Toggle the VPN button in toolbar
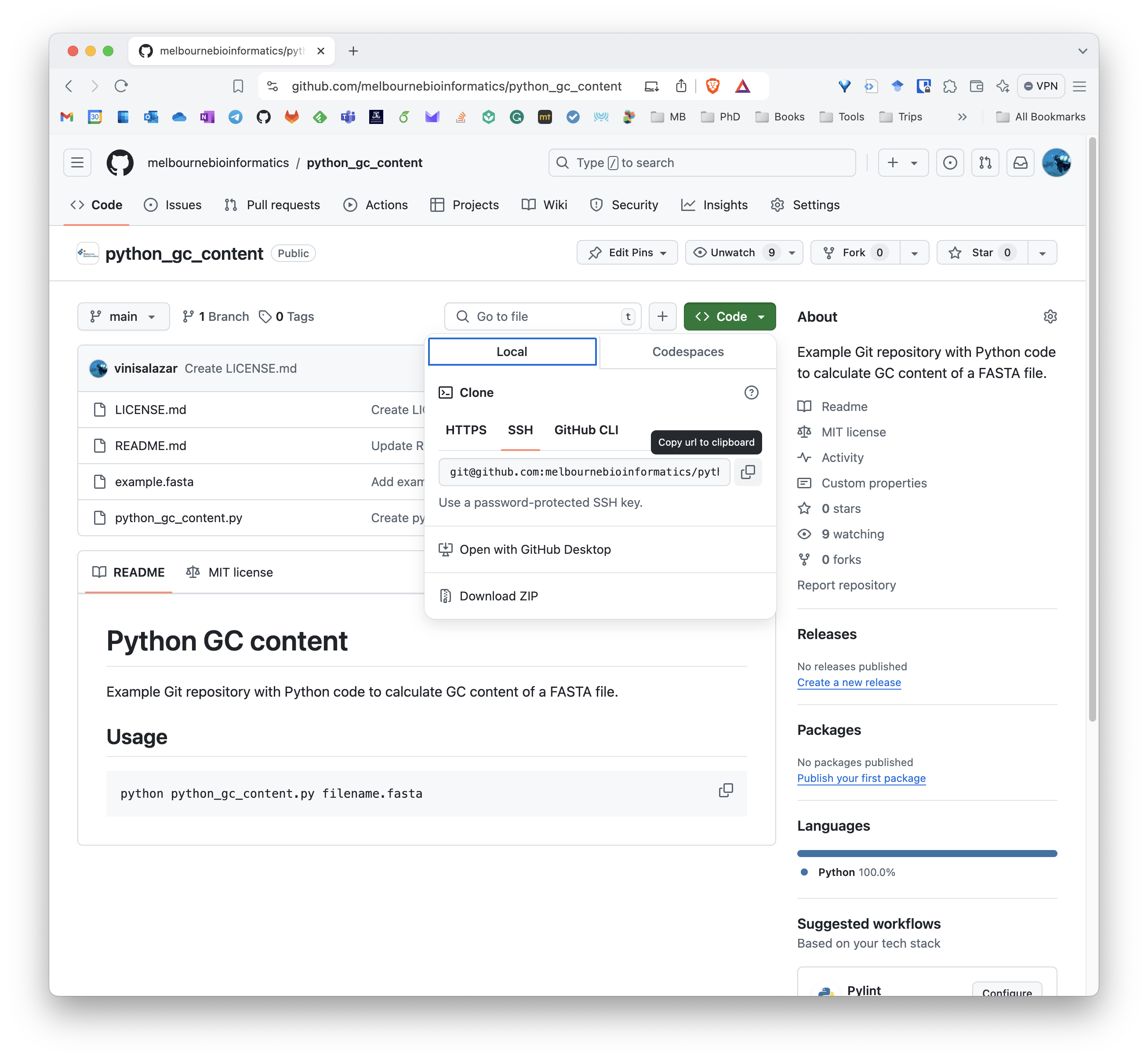The image size is (1148, 1061). coord(1041,86)
